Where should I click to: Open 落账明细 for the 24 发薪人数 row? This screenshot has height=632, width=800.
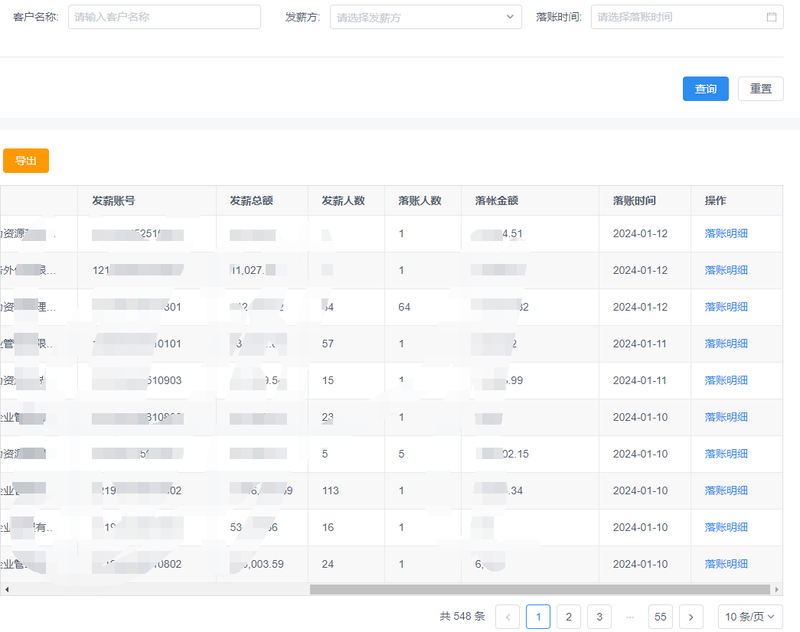pos(726,564)
